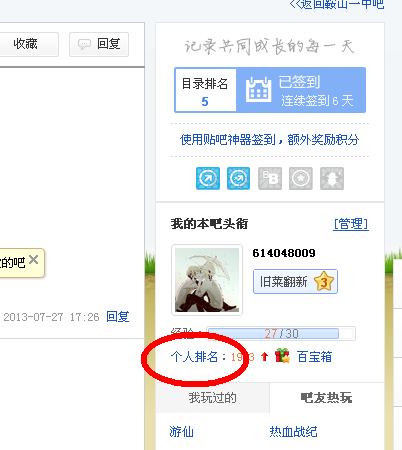
Task: Open the [管理] link
Action: (x=351, y=224)
